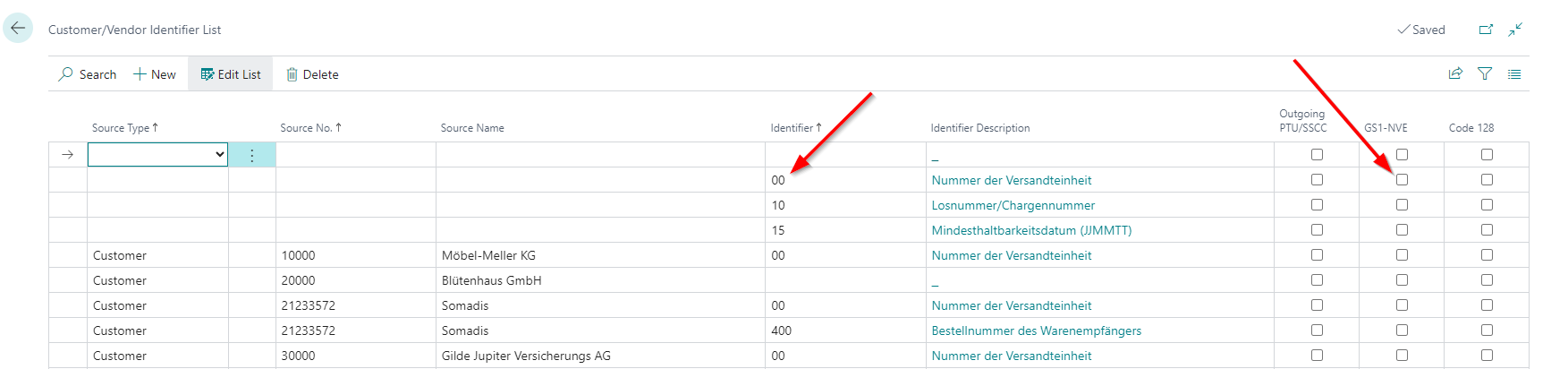Click the back arrow icon
The width and height of the screenshot is (1568, 369).
point(18,29)
